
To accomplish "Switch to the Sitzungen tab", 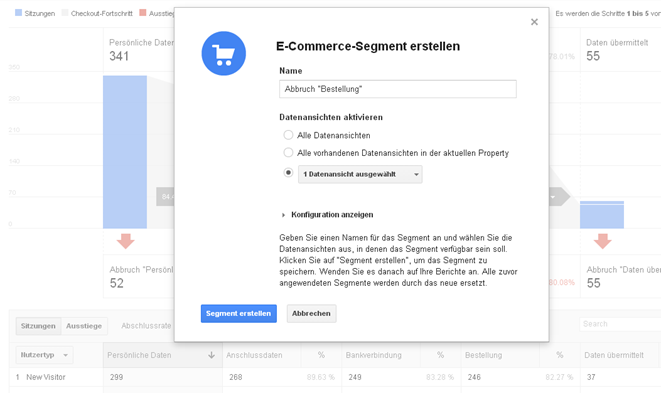I will click(38, 326).
